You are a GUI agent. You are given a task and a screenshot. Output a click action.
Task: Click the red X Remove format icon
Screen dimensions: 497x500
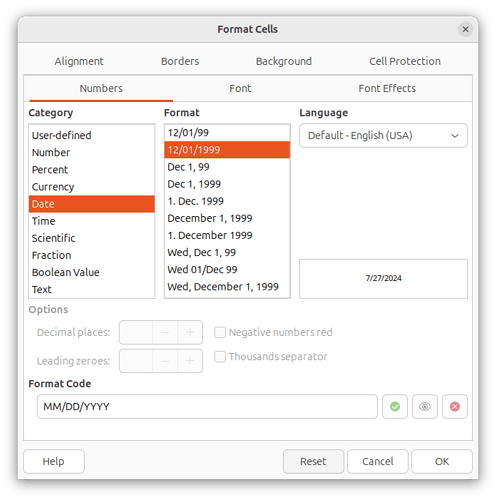click(455, 406)
